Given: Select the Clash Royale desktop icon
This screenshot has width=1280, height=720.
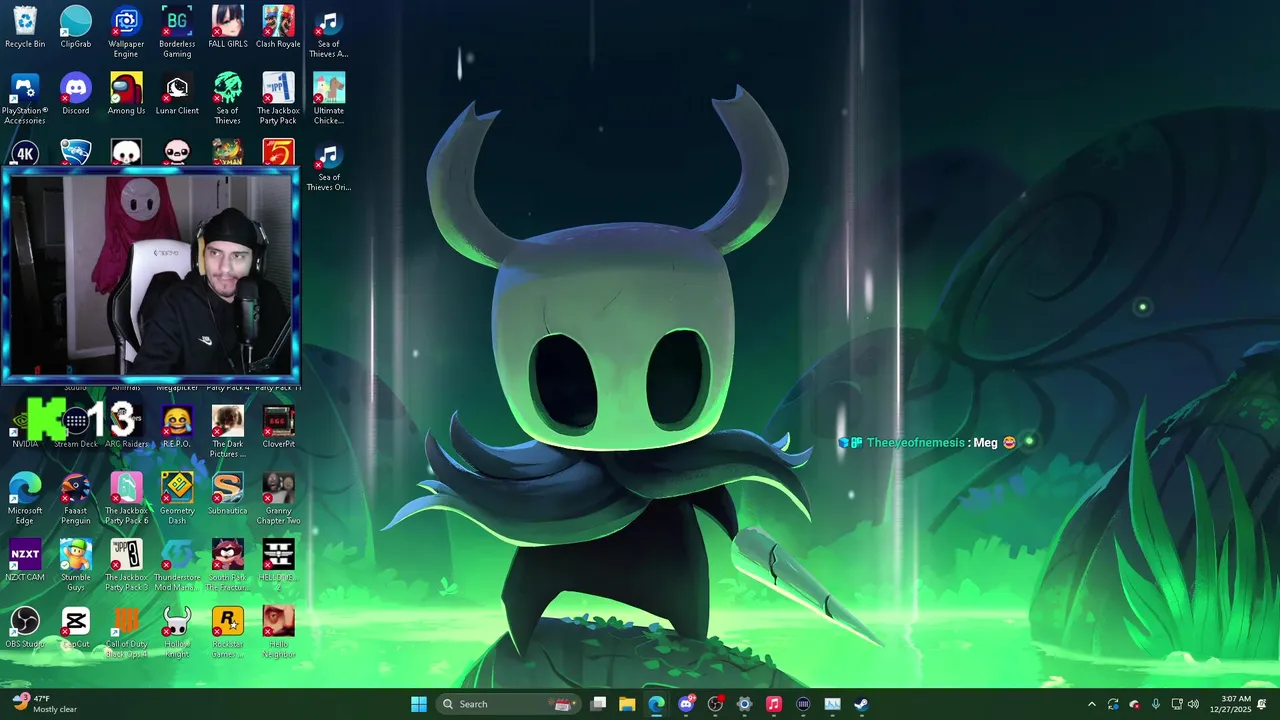Looking at the screenshot, I should (278, 27).
